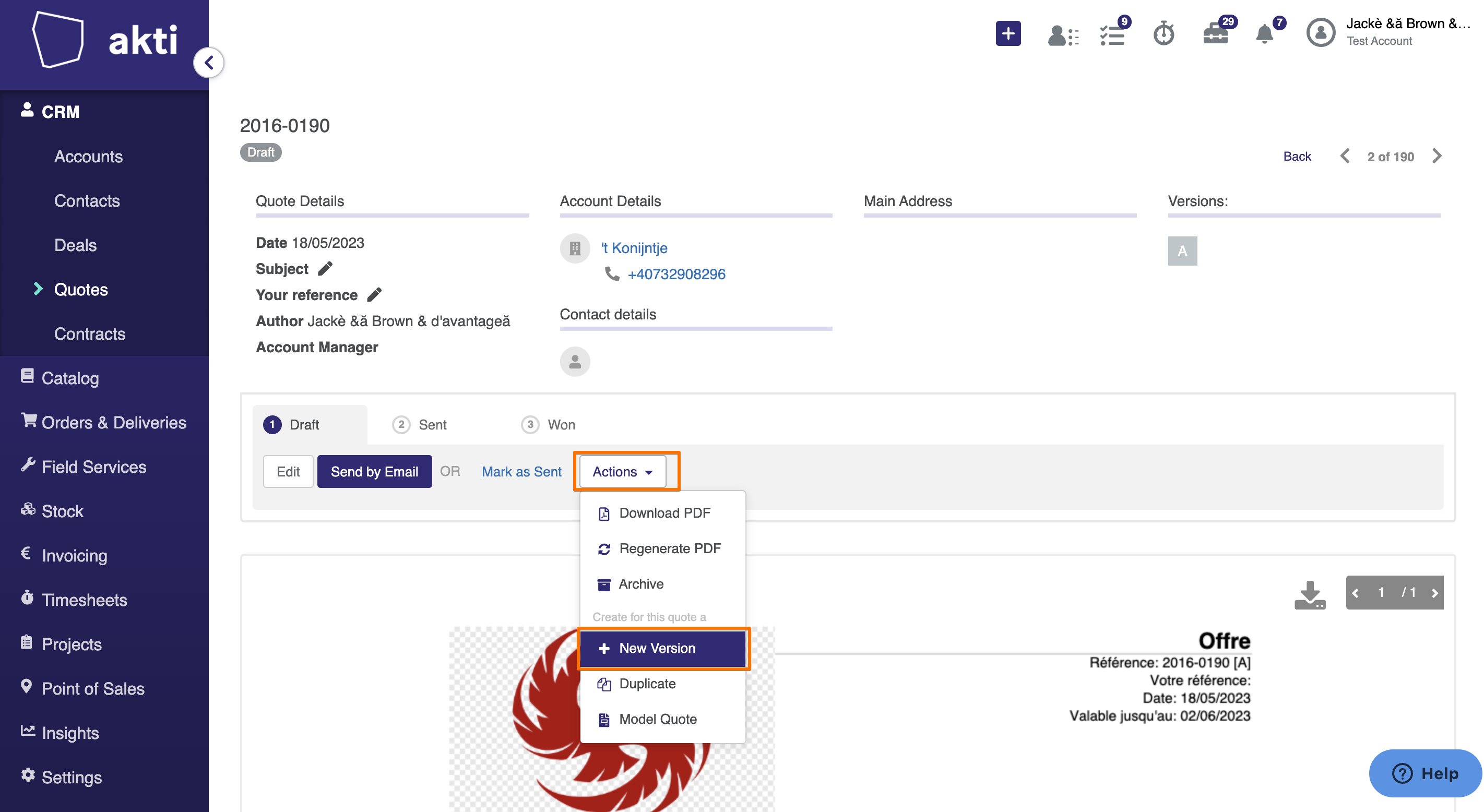This screenshot has width=1484, height=812.
Task: Go to previous quote with left chevron
Action: (x=1345, y=156)
